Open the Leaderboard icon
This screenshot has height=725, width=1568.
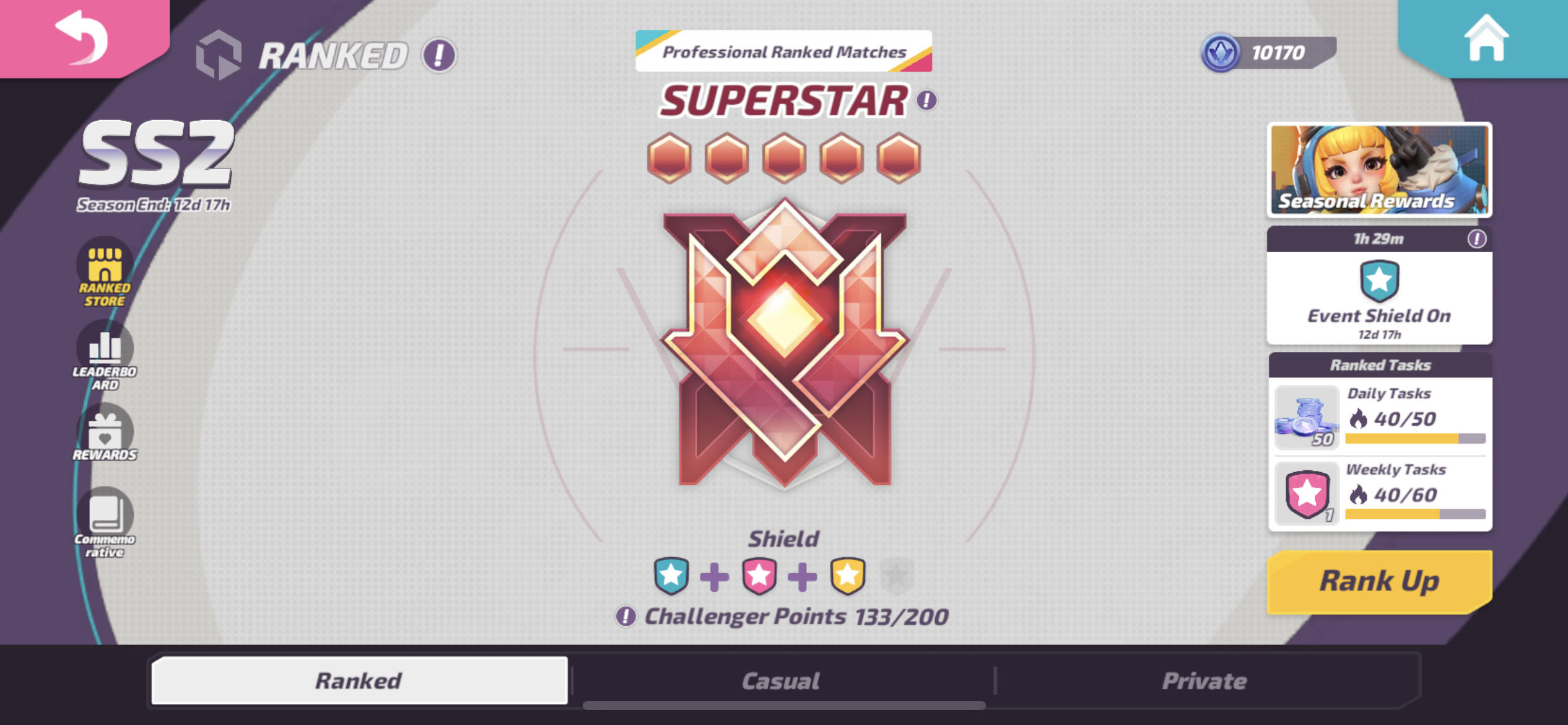pos(105,356)
